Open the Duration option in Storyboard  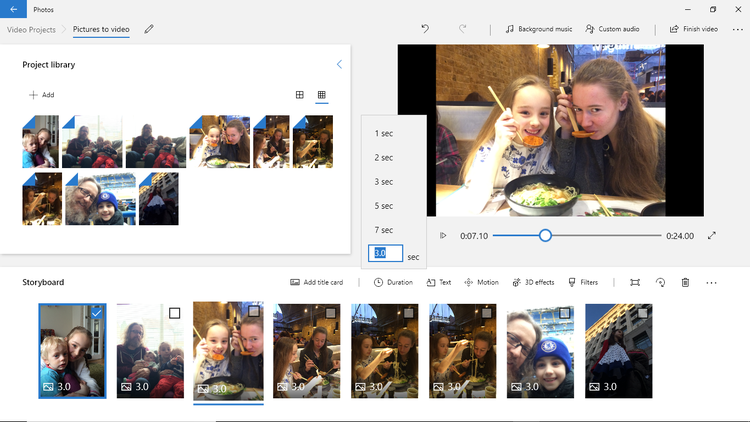pos(393,282)
